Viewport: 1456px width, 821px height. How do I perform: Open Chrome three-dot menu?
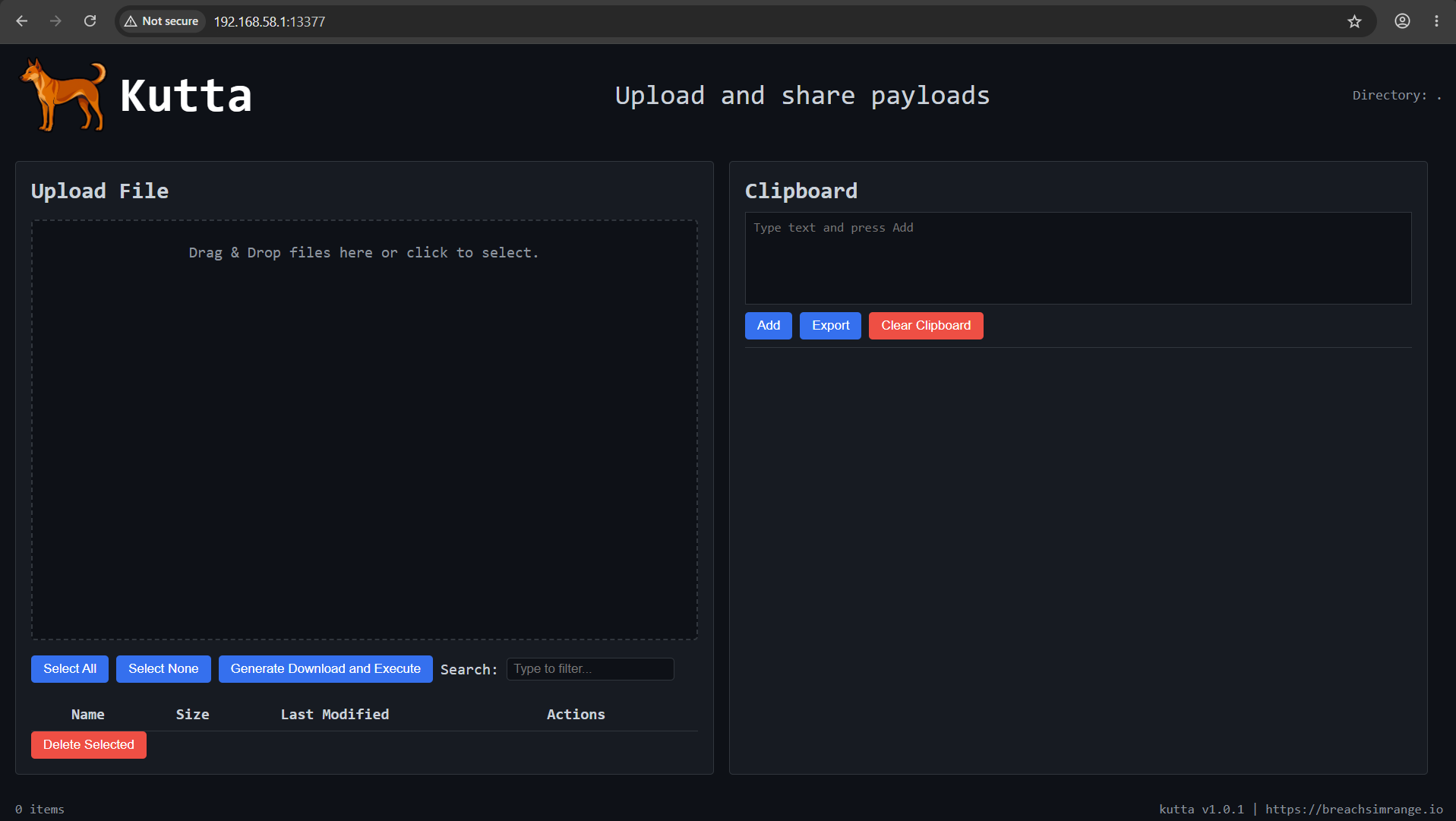pyautogui.click(x=1436, y=21)
